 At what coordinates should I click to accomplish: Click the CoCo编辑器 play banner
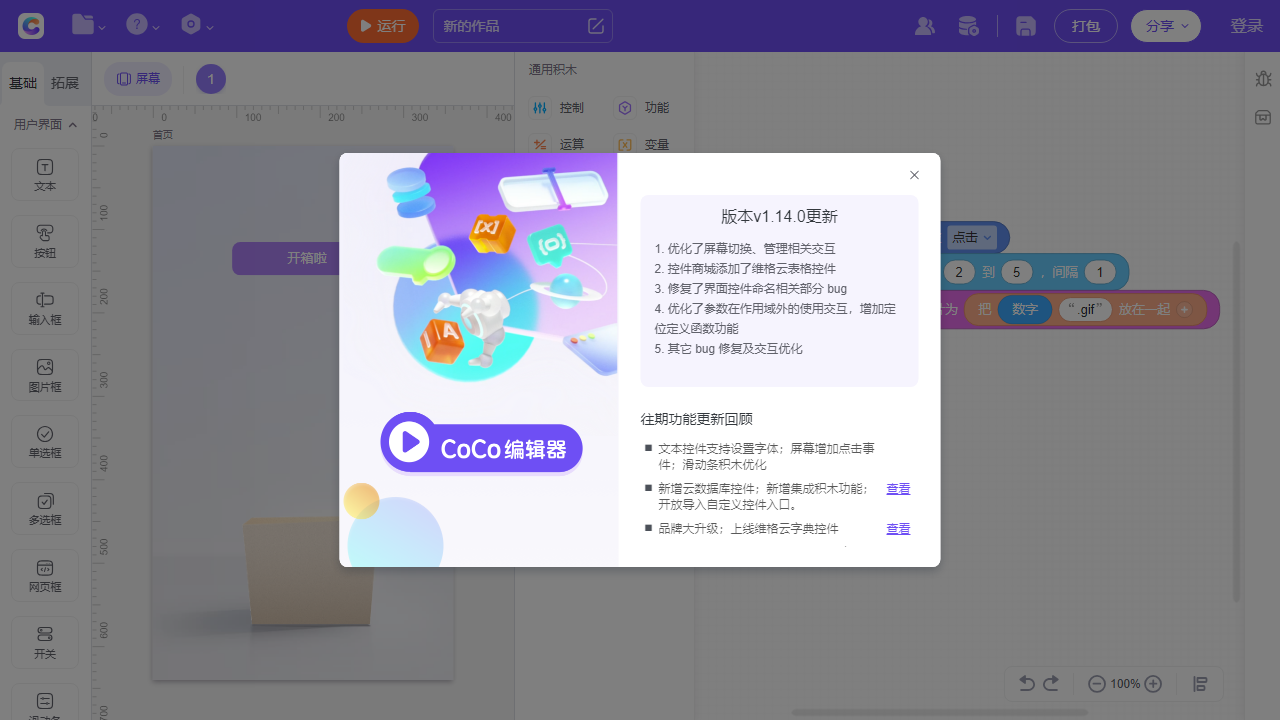(481, 442)
